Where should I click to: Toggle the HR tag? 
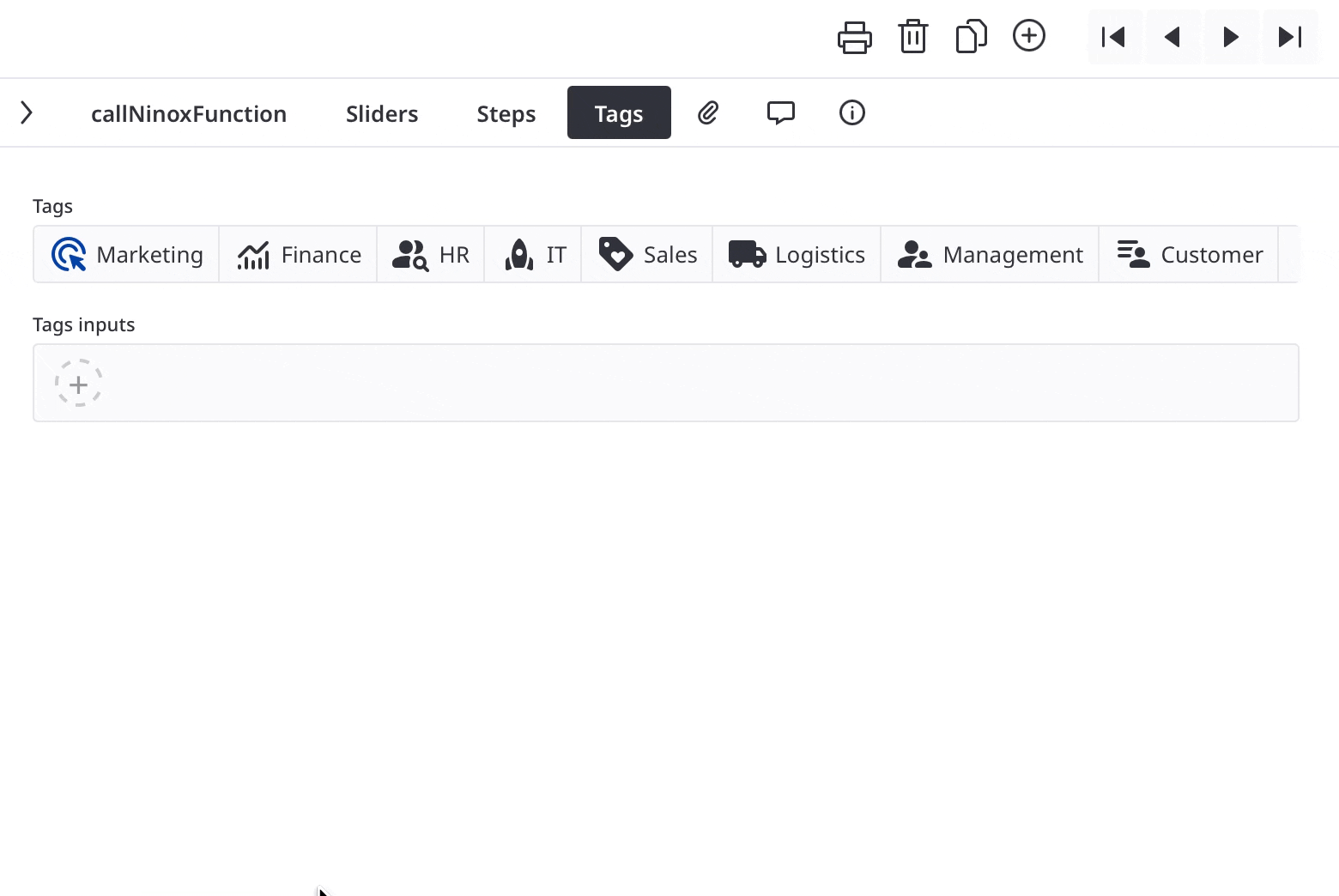tap(431, 254)
